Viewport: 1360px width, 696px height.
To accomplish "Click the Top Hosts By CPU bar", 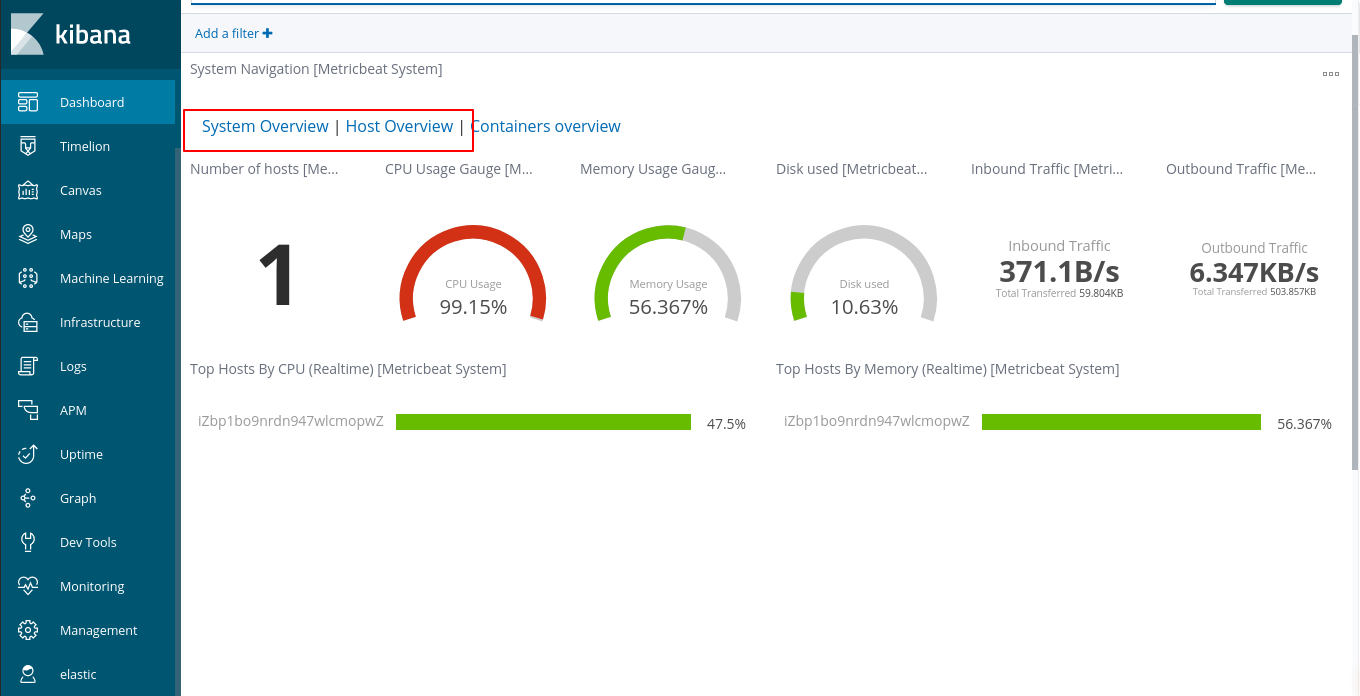I will (543, 422).
